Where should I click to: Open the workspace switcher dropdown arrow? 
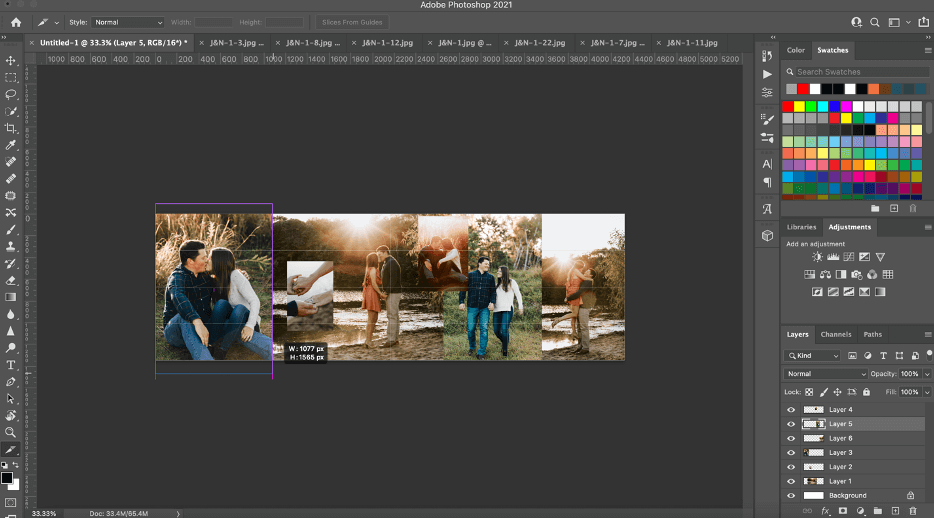(x=908, y=22)
